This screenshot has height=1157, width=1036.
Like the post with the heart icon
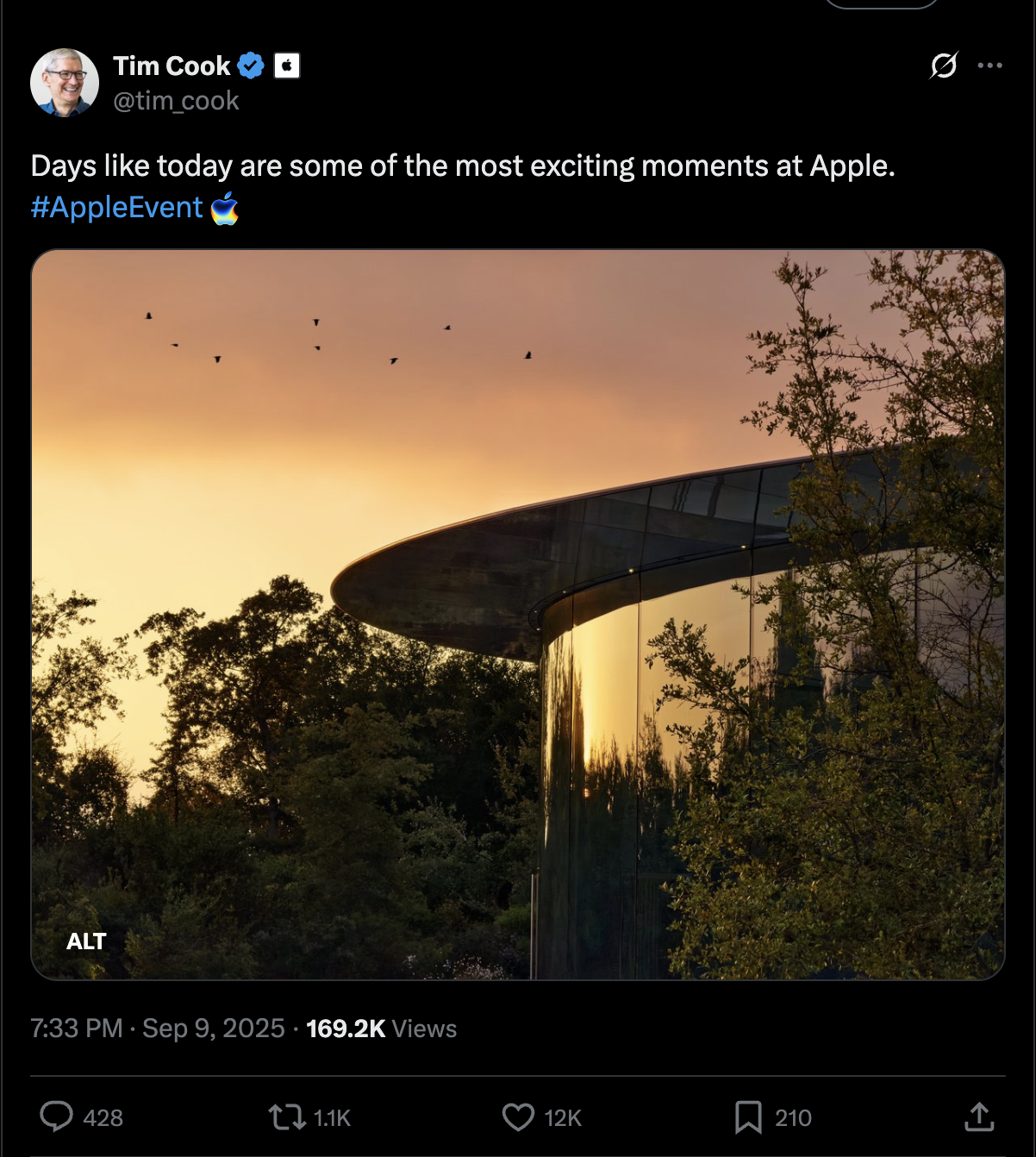pos(517,1117)
